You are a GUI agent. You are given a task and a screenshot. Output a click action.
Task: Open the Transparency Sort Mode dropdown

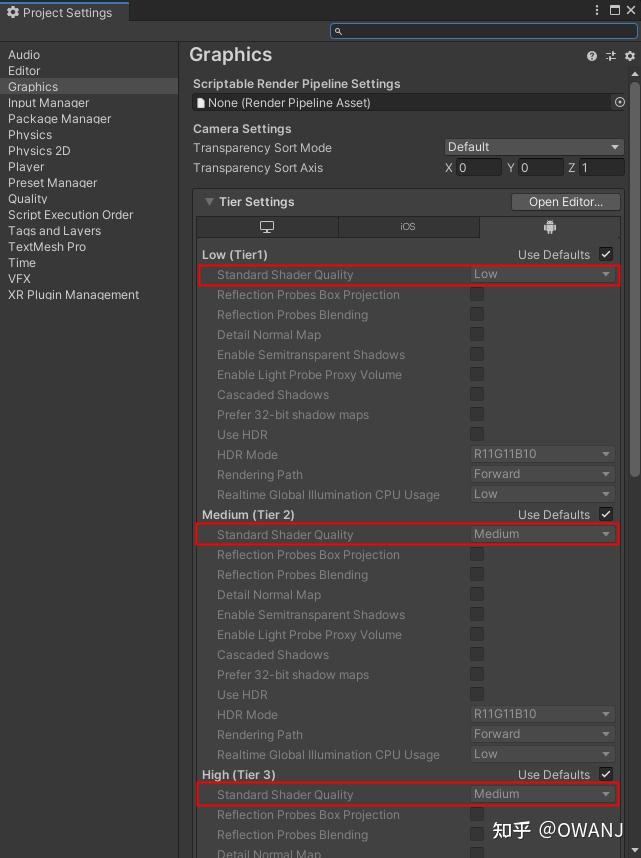534,147
